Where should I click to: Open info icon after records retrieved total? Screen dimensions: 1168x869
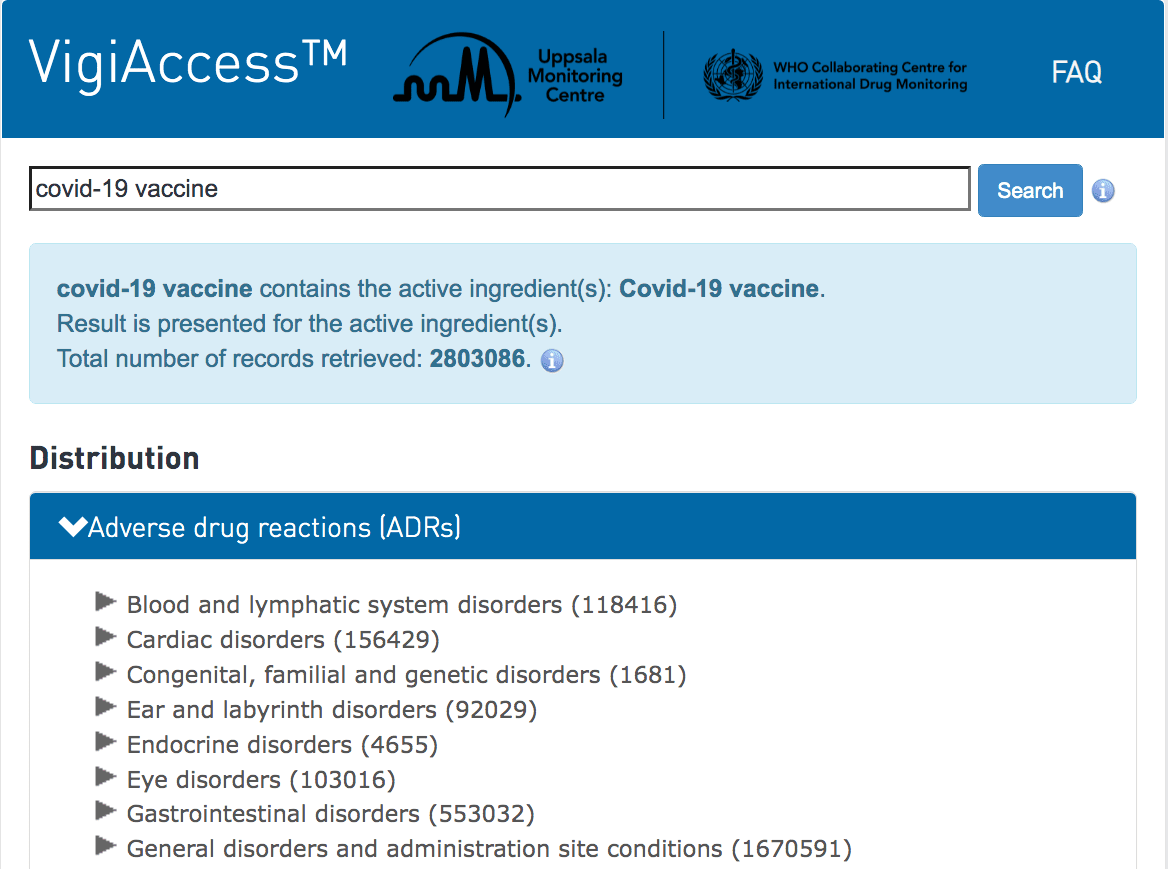coord(552,360)
